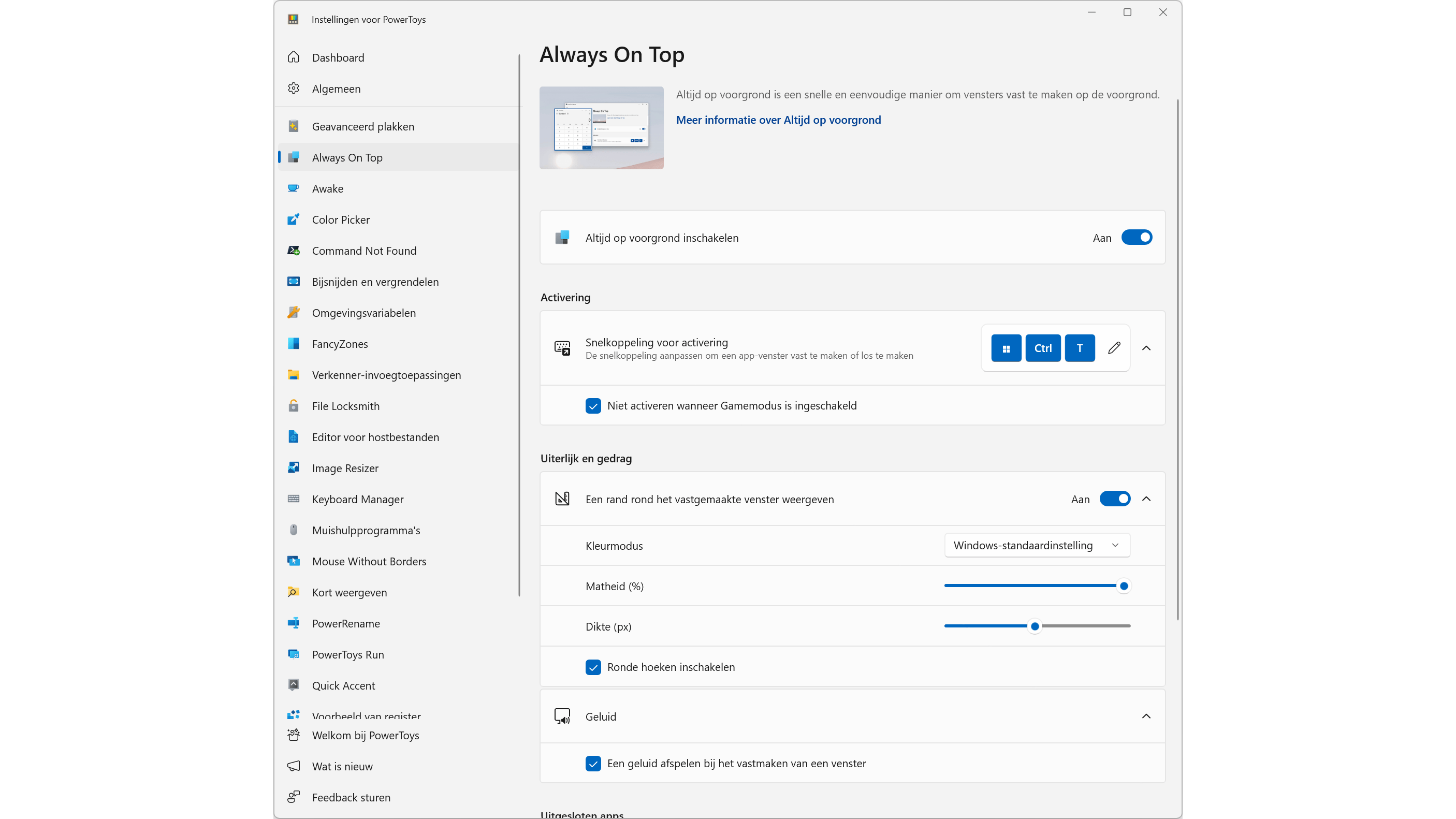Click the Awake coffee cup icon
The height and width of the screenshot is (819, 1456).
coord(294,188)
